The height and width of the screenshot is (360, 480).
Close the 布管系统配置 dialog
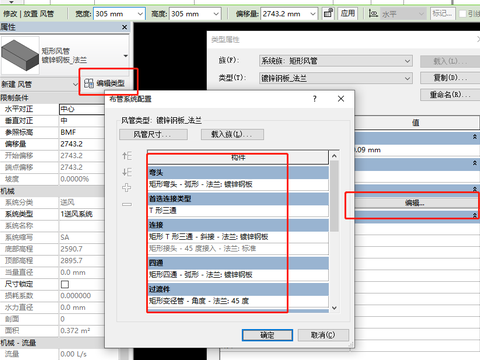[341, 99]
